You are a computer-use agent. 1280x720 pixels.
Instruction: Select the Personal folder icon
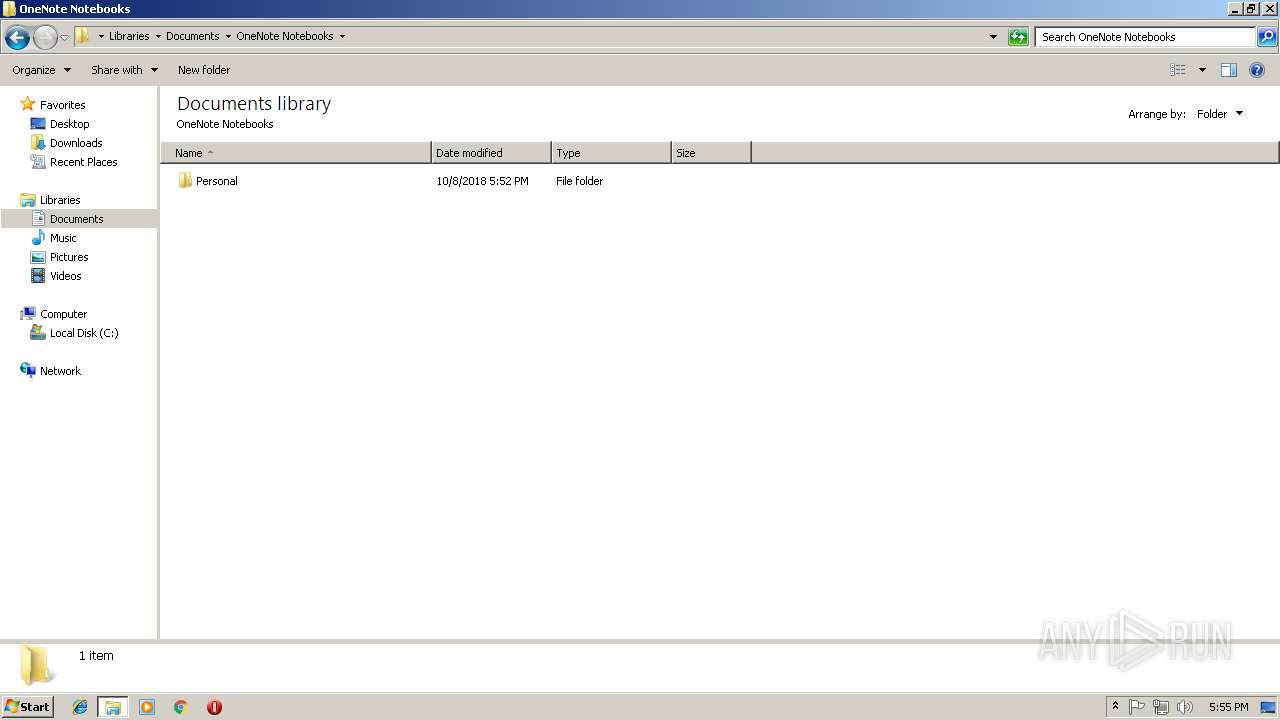coord(185,181)
